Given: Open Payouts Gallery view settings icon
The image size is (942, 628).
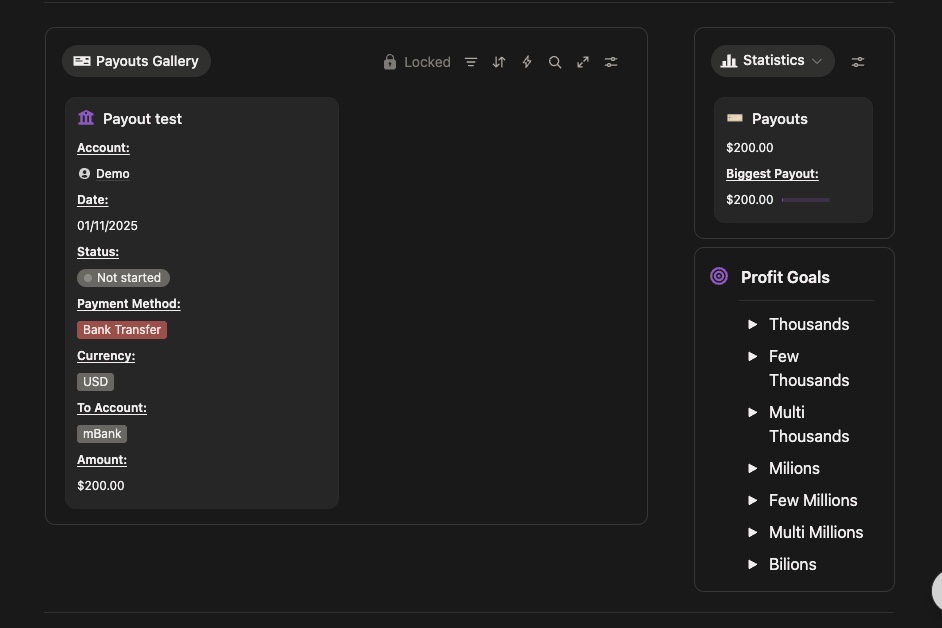Looking at the screenshot, I should pyautogui.click(x=611, y=62).
